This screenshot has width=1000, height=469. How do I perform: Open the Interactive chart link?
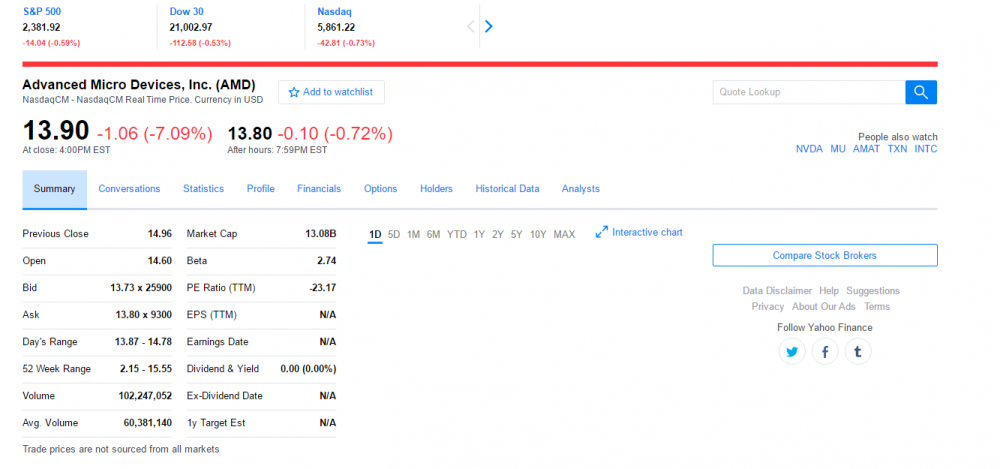coord(639,232)
